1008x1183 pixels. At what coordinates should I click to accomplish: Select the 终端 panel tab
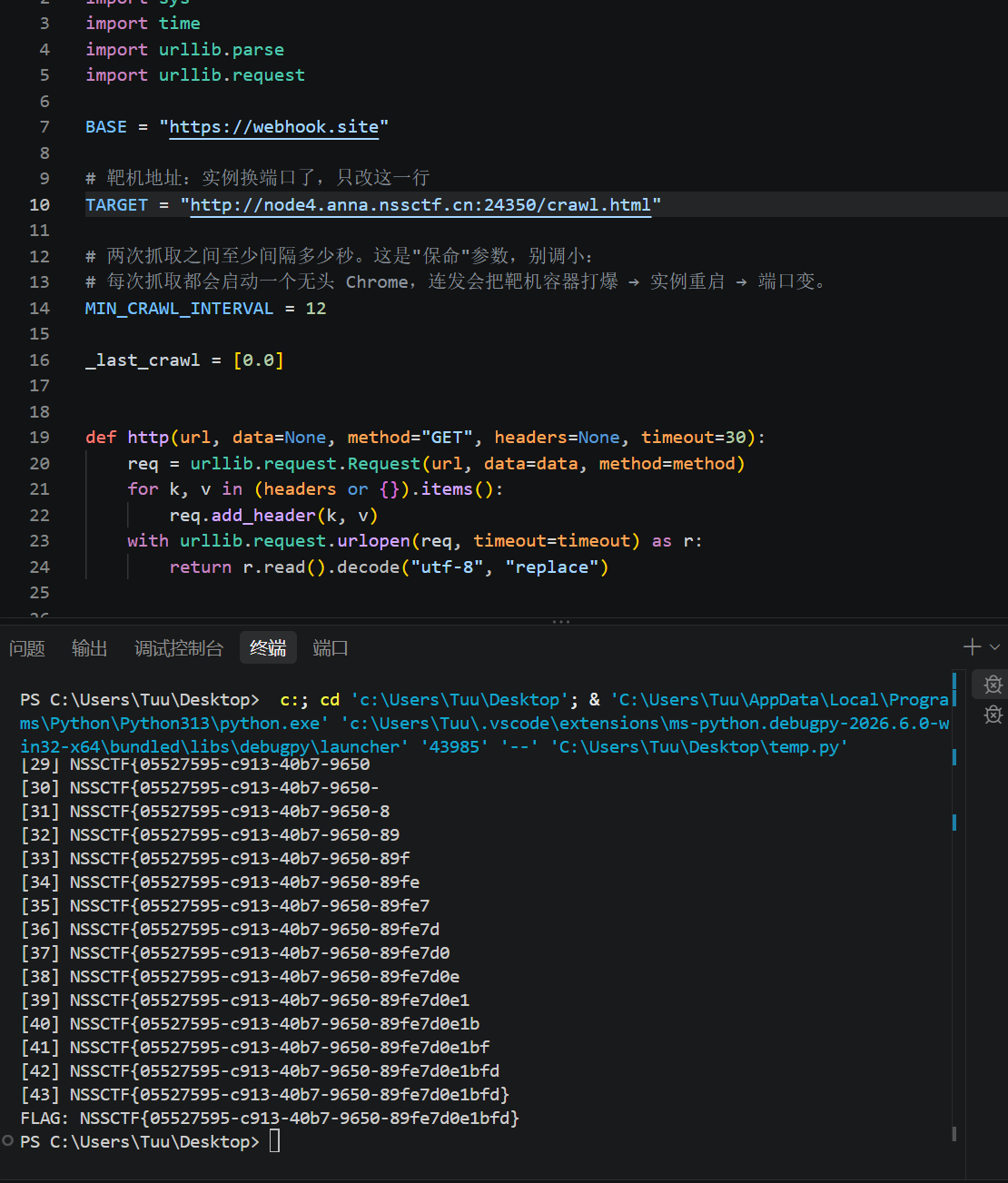tap(268, 648)
